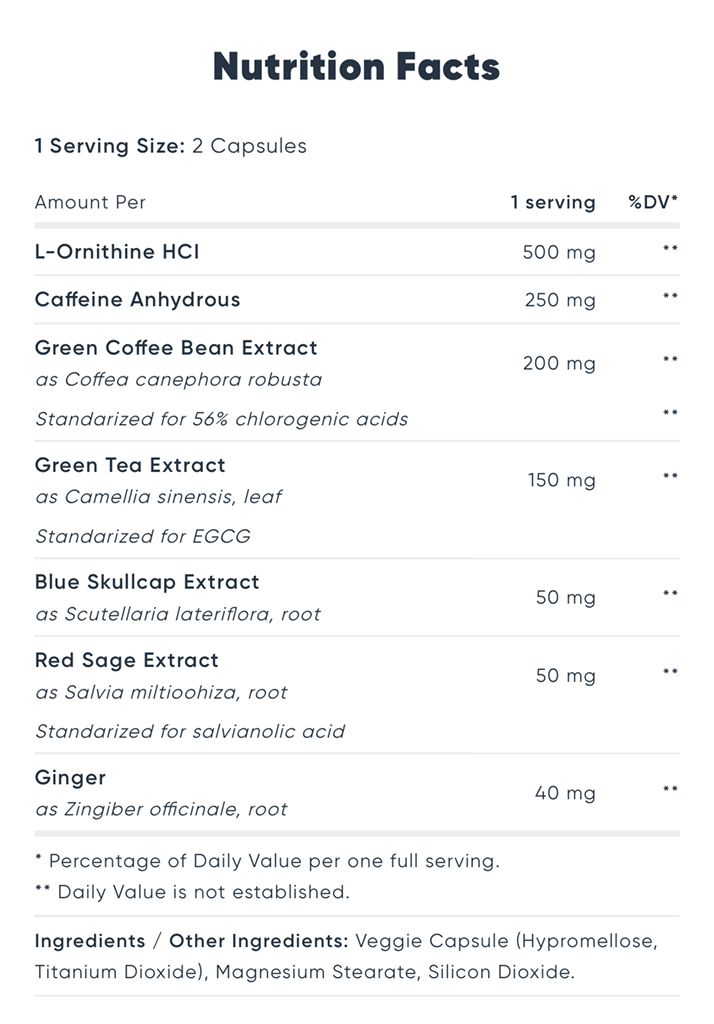Viewport: 714px width, 1024px height.
Task: Select the Standarized for EGCG text
Action: [143, 536]
